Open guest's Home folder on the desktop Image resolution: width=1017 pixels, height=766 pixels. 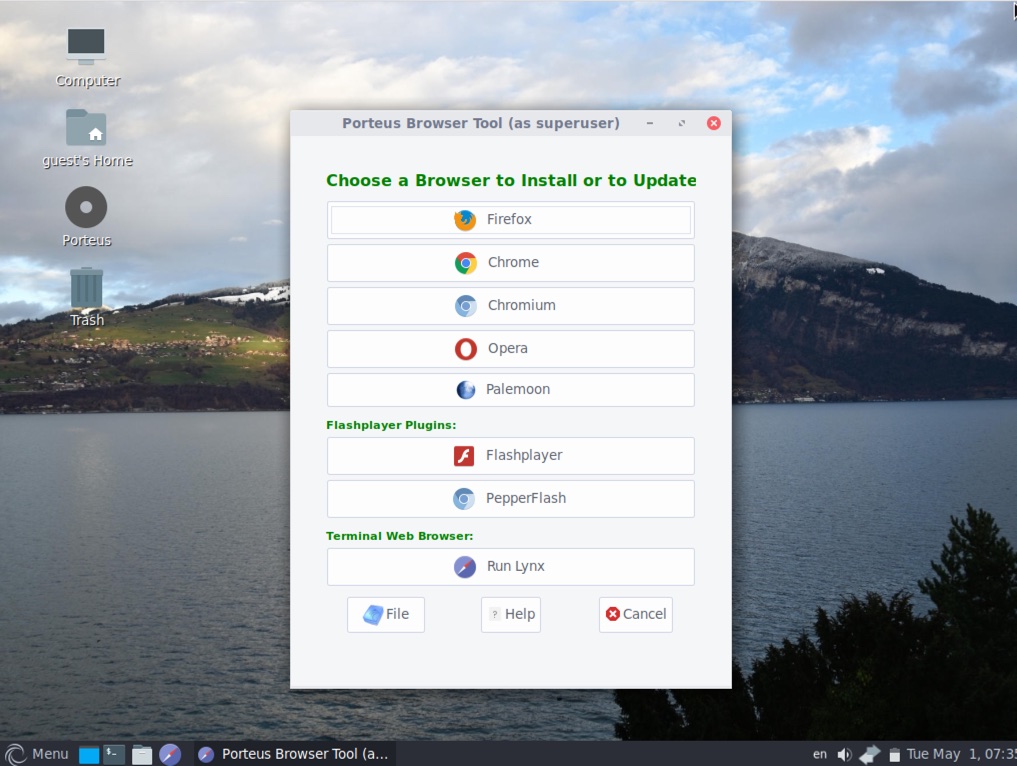(86, 130)
